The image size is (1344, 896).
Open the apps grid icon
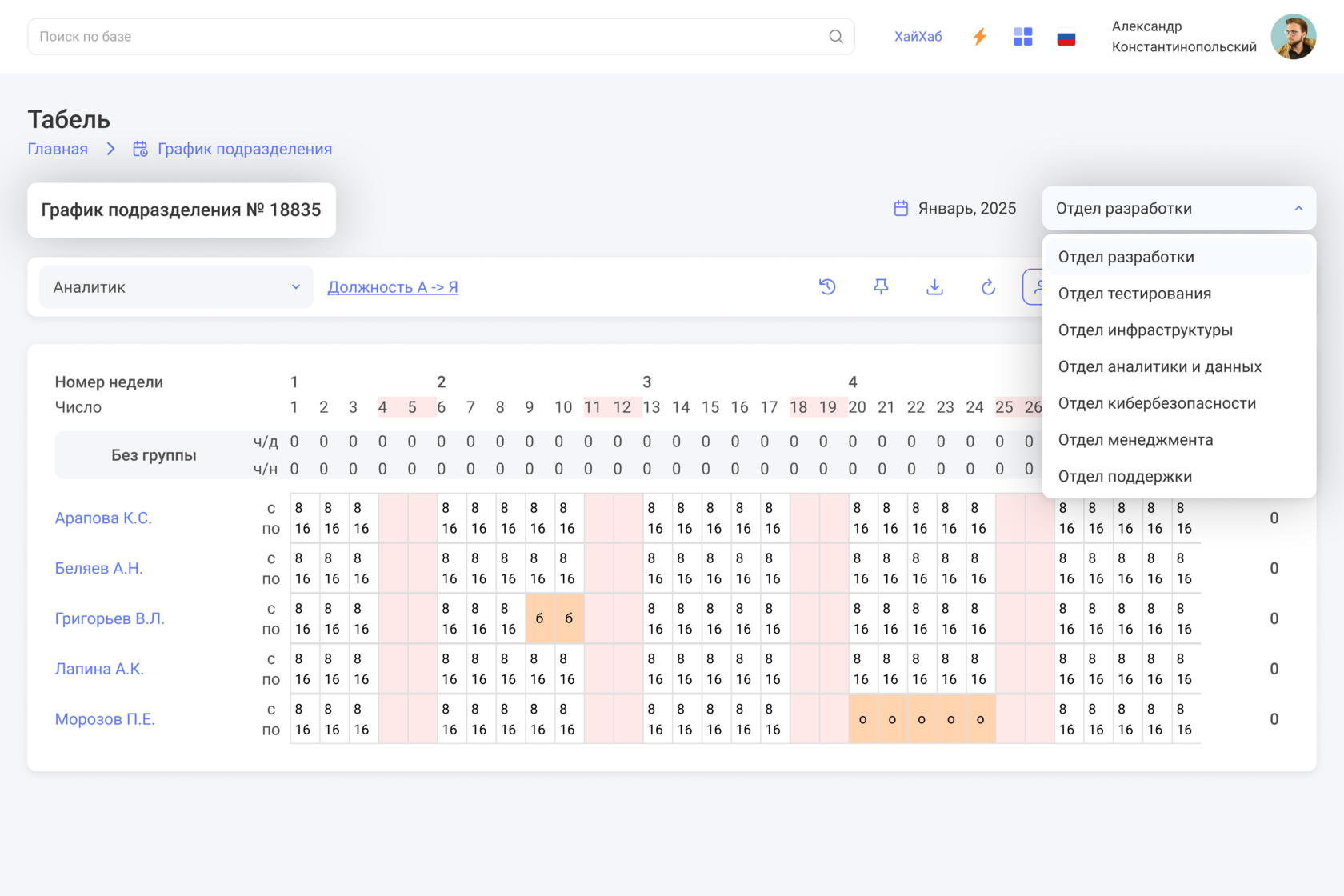click(x=1022, y=37)
